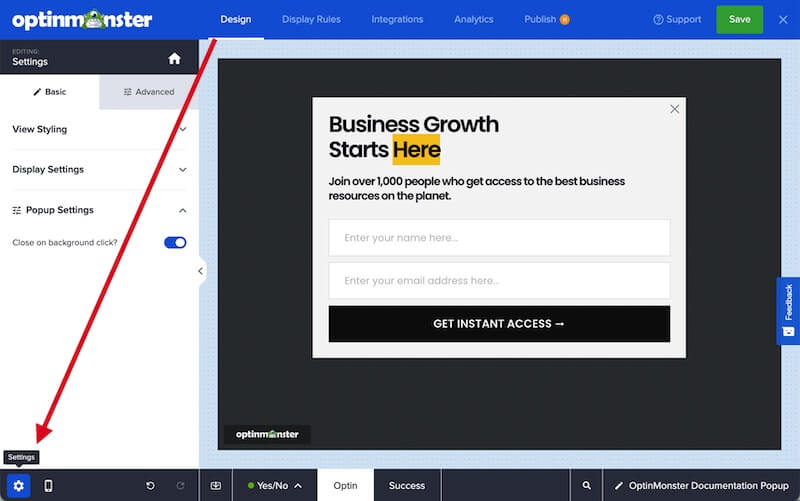This screenshot has width=800, height=501.
Task: Click the OptinMonster logo
Action: (82, 19)
